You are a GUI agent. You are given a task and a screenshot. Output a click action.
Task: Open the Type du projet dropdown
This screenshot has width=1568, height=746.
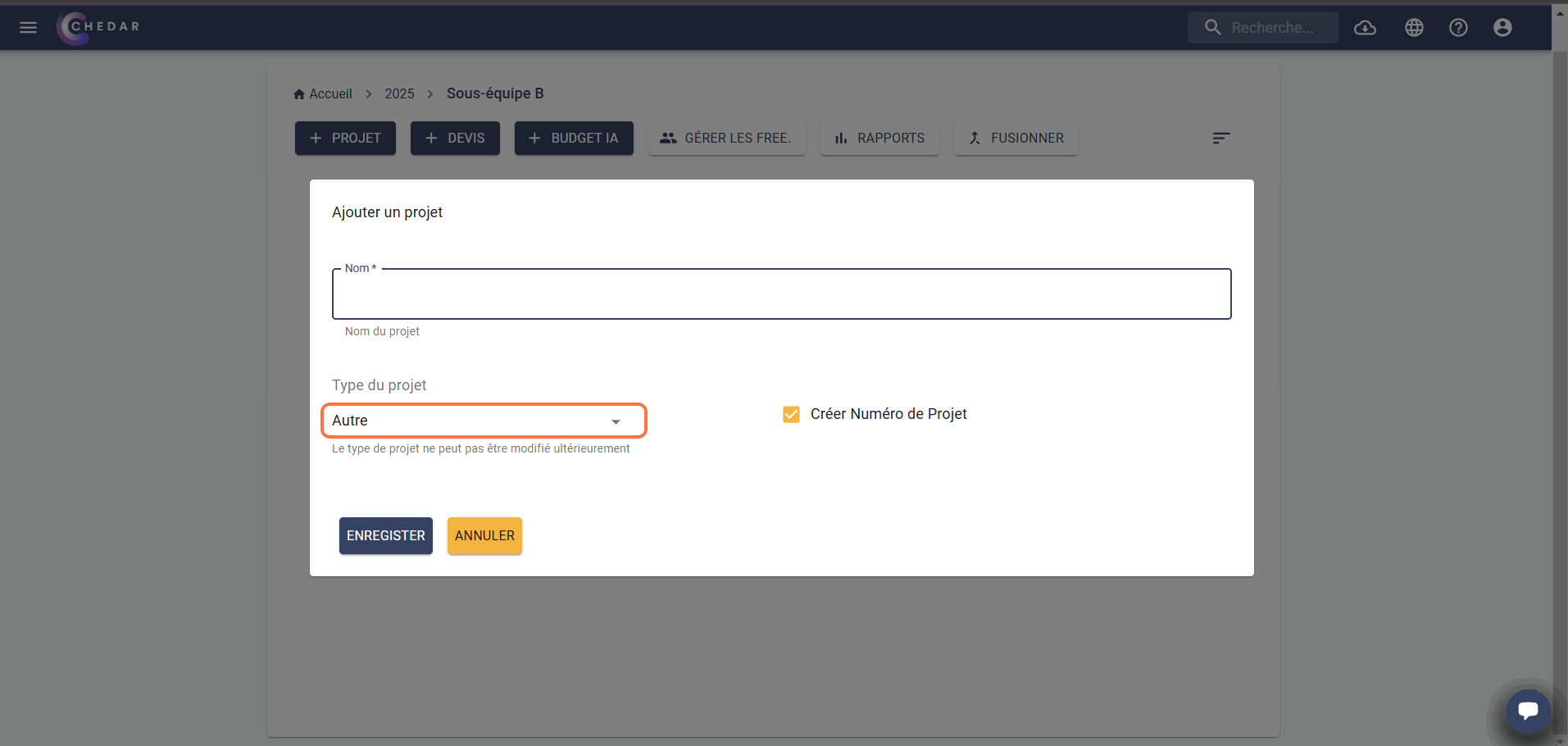pyautogui.click(x=484, y=421)
